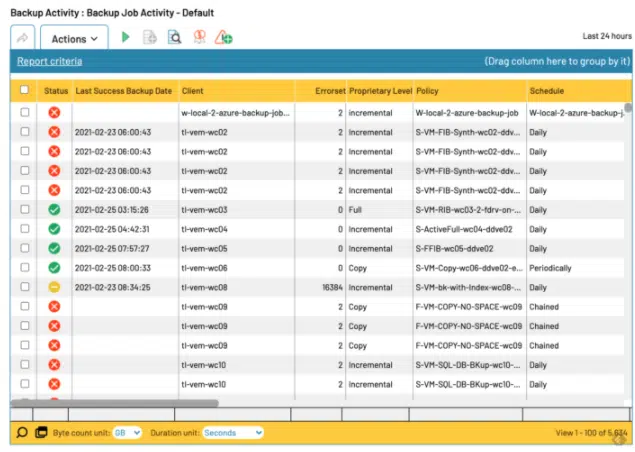Click the window copy icon in footer

click(41, 433)
